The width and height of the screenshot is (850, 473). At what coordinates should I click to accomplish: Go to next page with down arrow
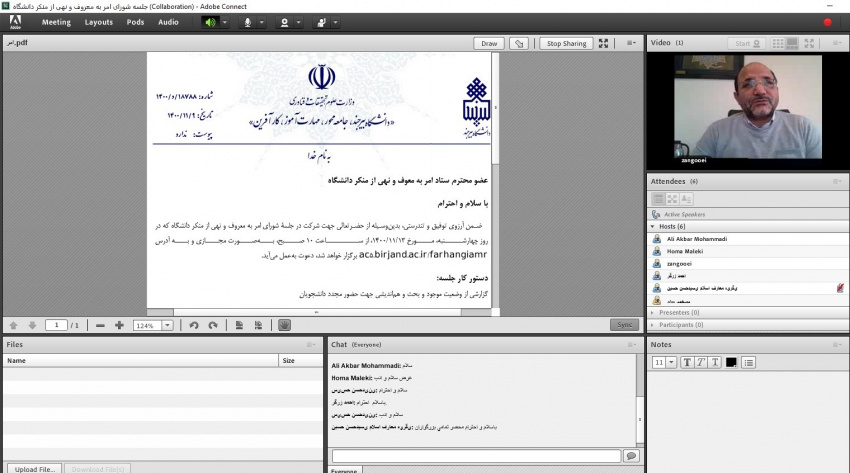tap(32, 325)
